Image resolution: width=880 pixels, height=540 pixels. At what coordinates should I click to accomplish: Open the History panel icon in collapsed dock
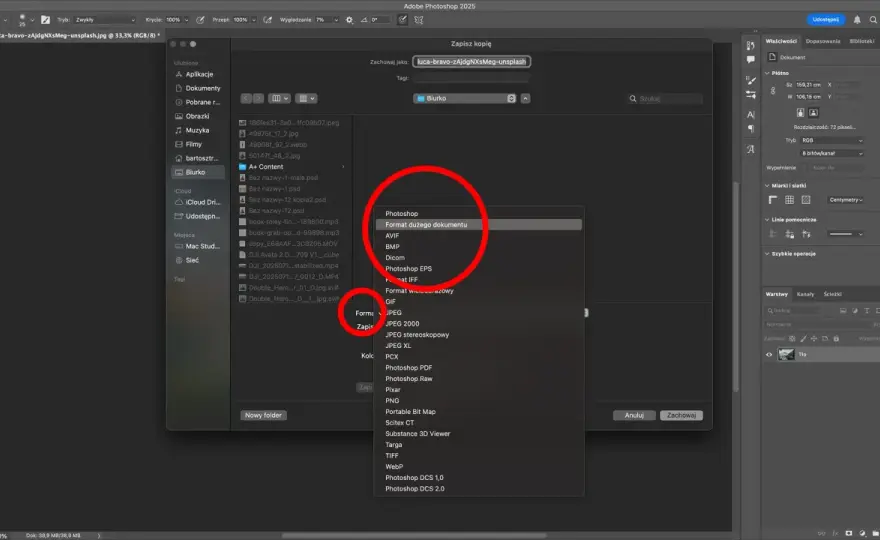tap(750, 45)
